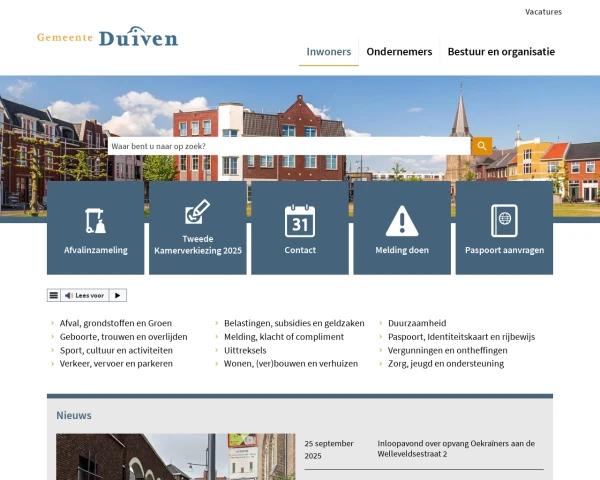600x480 pixels.
Task: Click the read-aloud play arrow button
Action: click(117, 295)
